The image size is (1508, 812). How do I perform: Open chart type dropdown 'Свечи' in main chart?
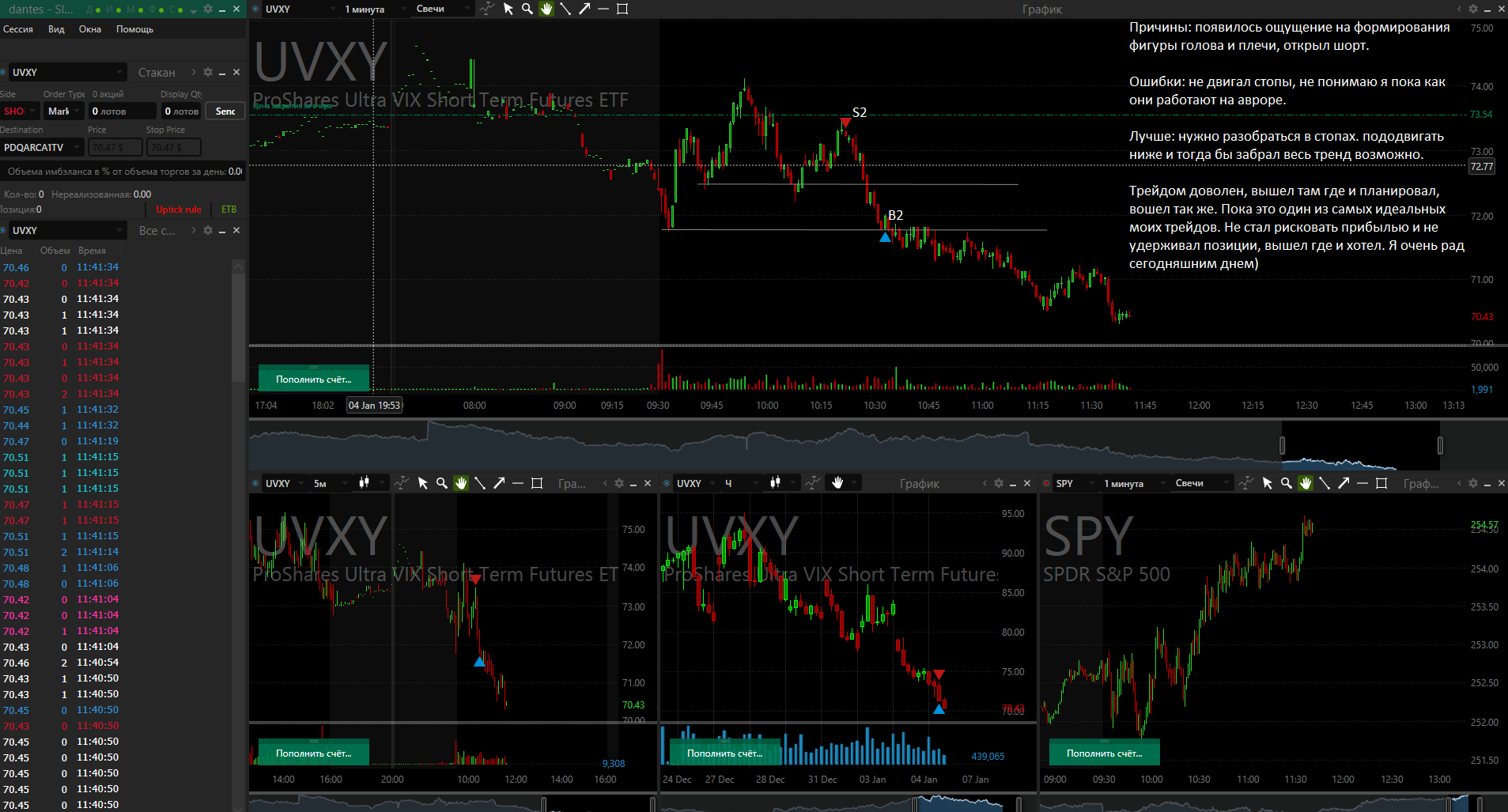click(x=443, y=9)
